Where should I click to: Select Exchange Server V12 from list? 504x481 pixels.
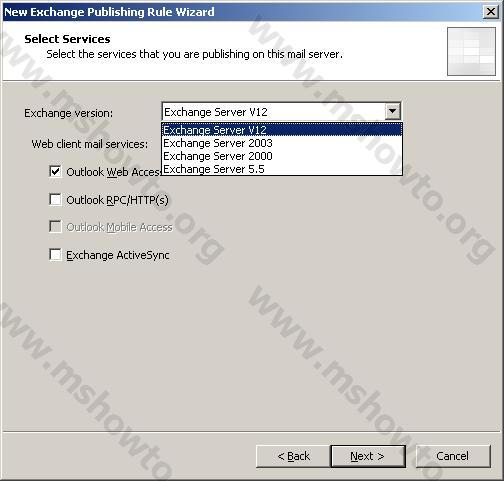coord(282,130)
